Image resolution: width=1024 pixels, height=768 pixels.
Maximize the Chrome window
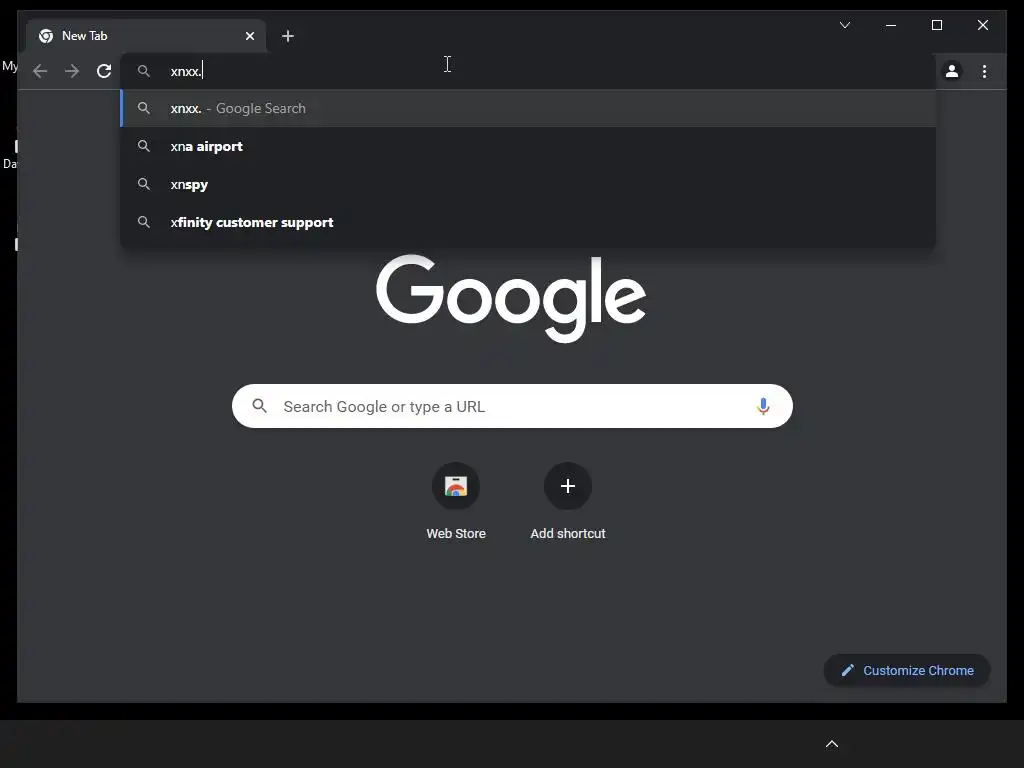click(x=936, y=25)
